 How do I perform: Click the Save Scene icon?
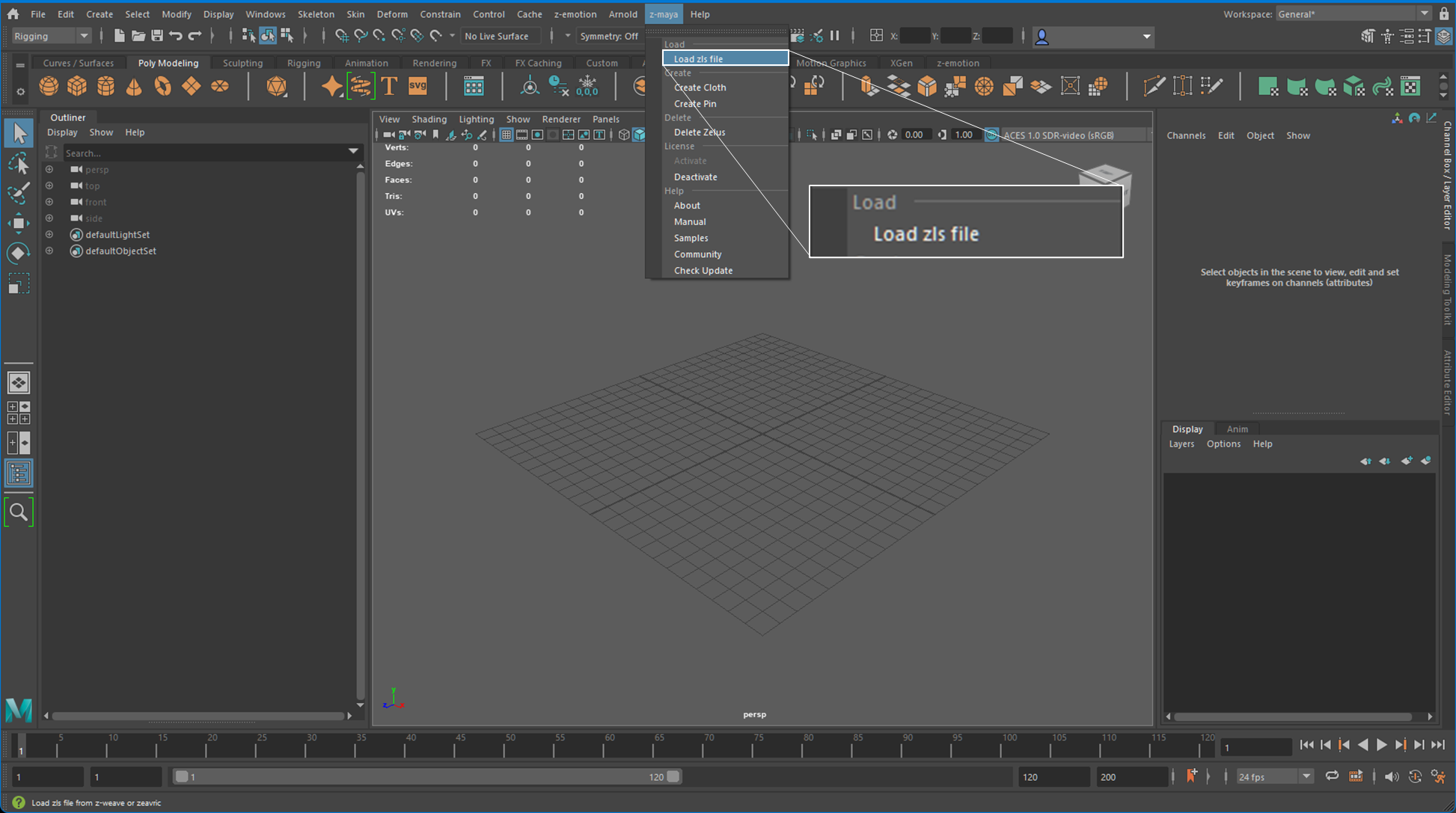pyautogui.click(x=157, y=36)
